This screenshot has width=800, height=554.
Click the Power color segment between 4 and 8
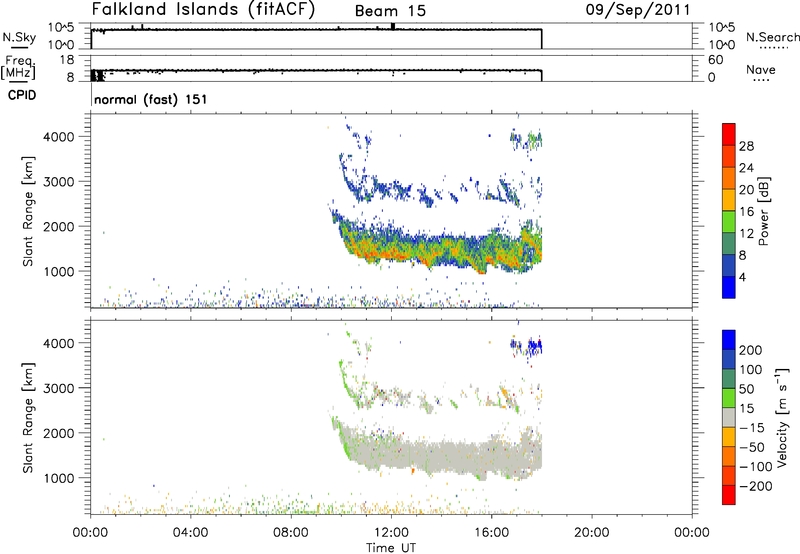click(x=729, y=266)
